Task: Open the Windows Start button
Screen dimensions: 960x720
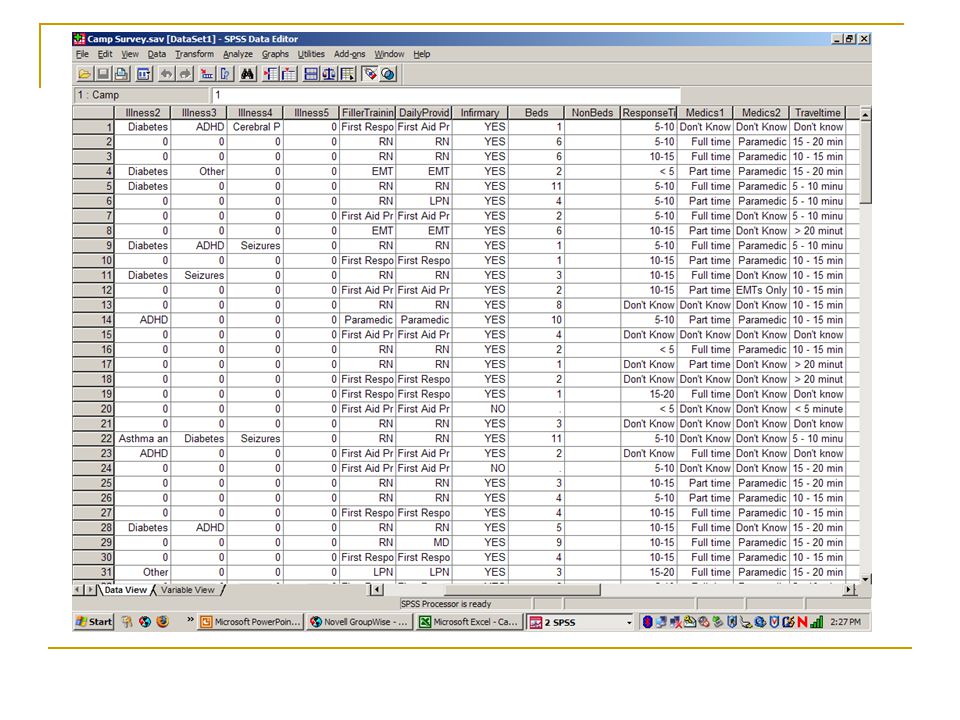Action: coord(94,621)
